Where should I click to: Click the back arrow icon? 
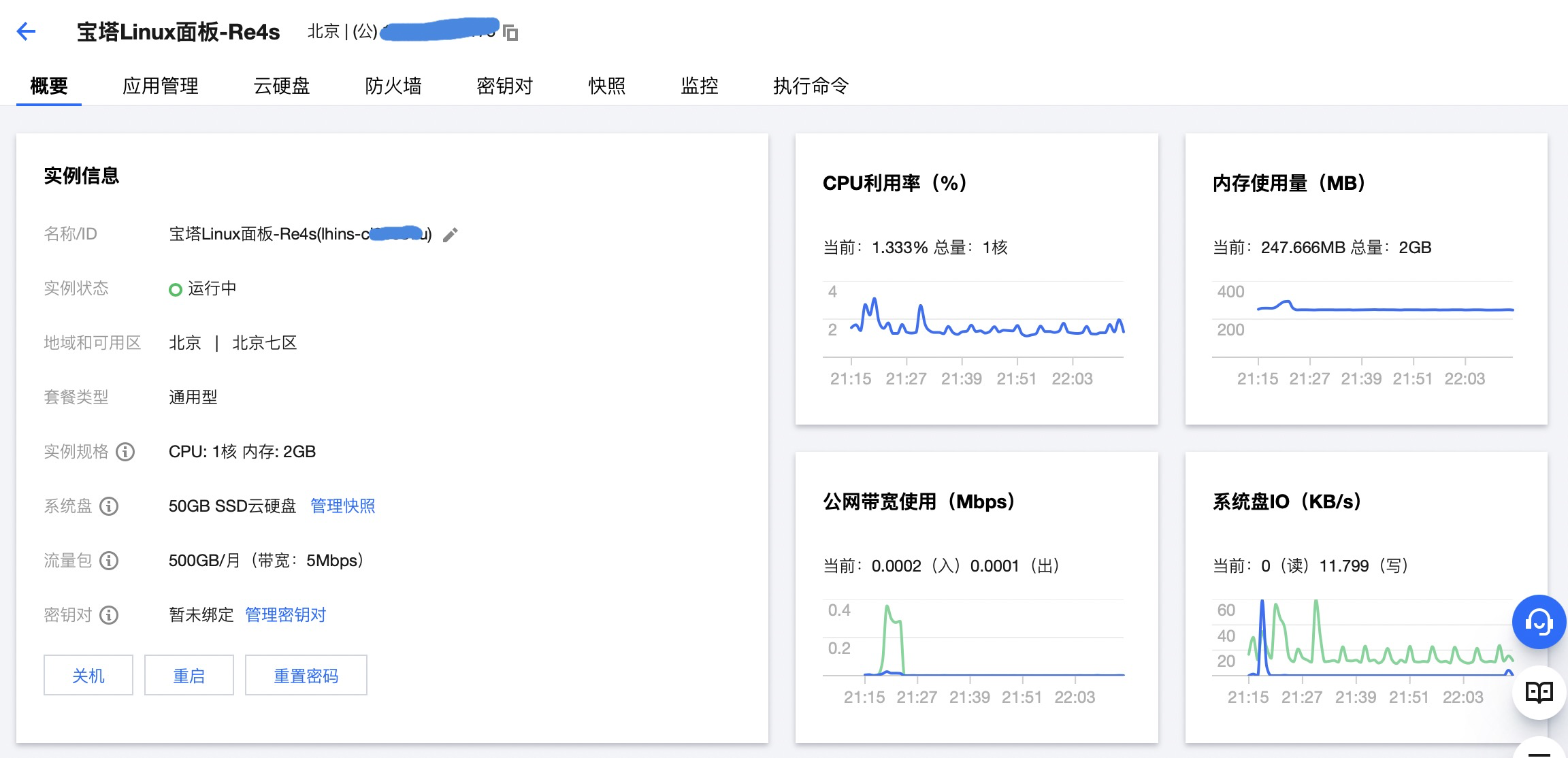pyautogui.click(x=26, y=31)
